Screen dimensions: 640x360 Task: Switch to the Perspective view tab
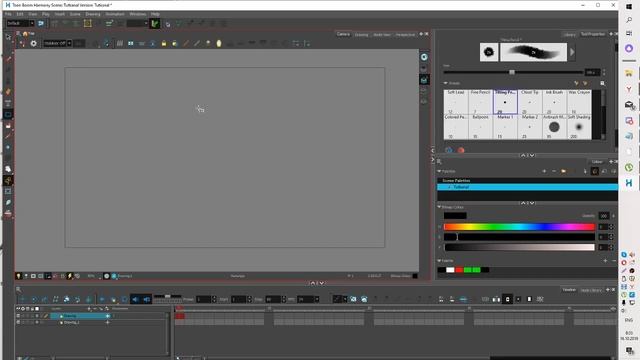[x=405, y=35]
